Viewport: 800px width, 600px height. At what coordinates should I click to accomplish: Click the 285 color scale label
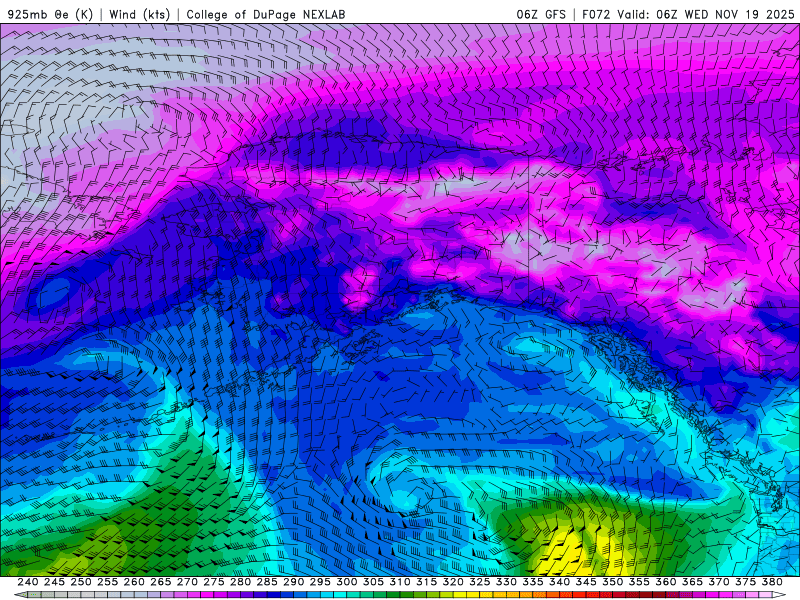click(x=266, y=582)
